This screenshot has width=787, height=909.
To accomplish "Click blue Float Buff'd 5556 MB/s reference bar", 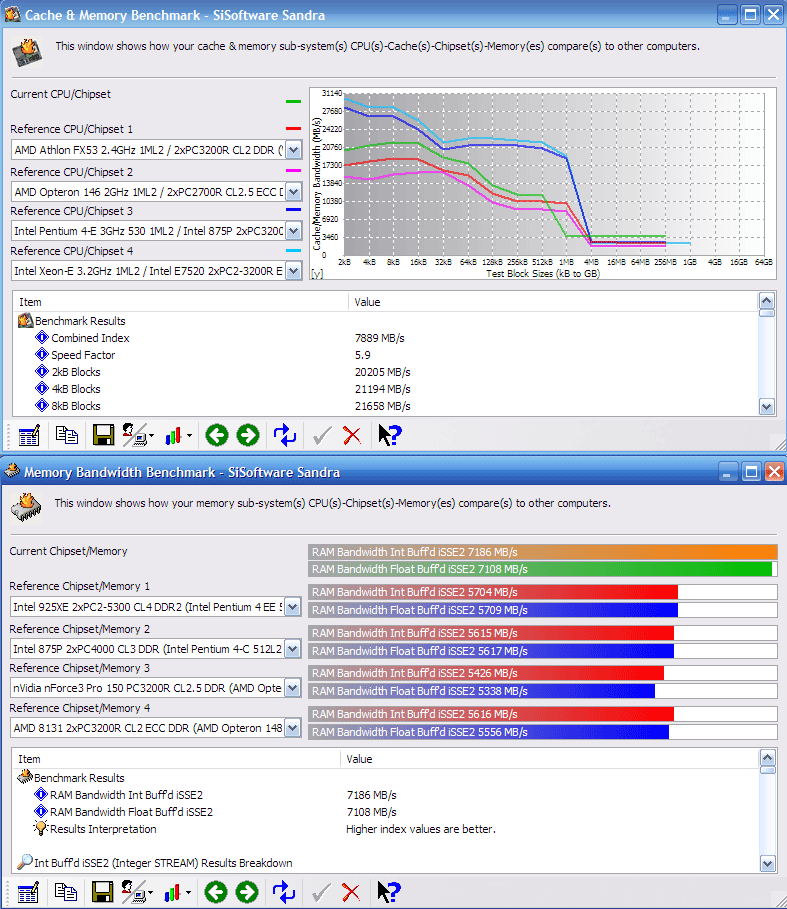I will (489, 732).
